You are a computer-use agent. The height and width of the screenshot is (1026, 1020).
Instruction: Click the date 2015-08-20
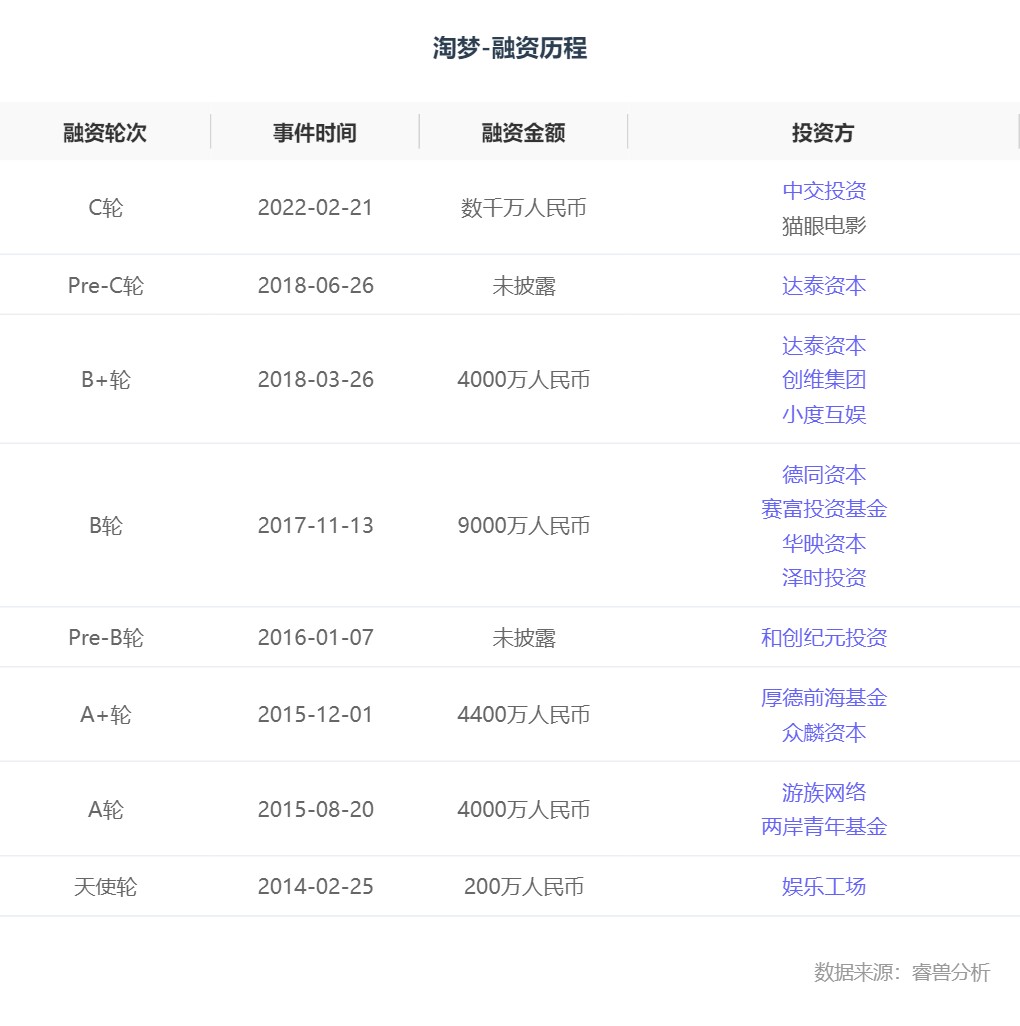coord(315,809)
